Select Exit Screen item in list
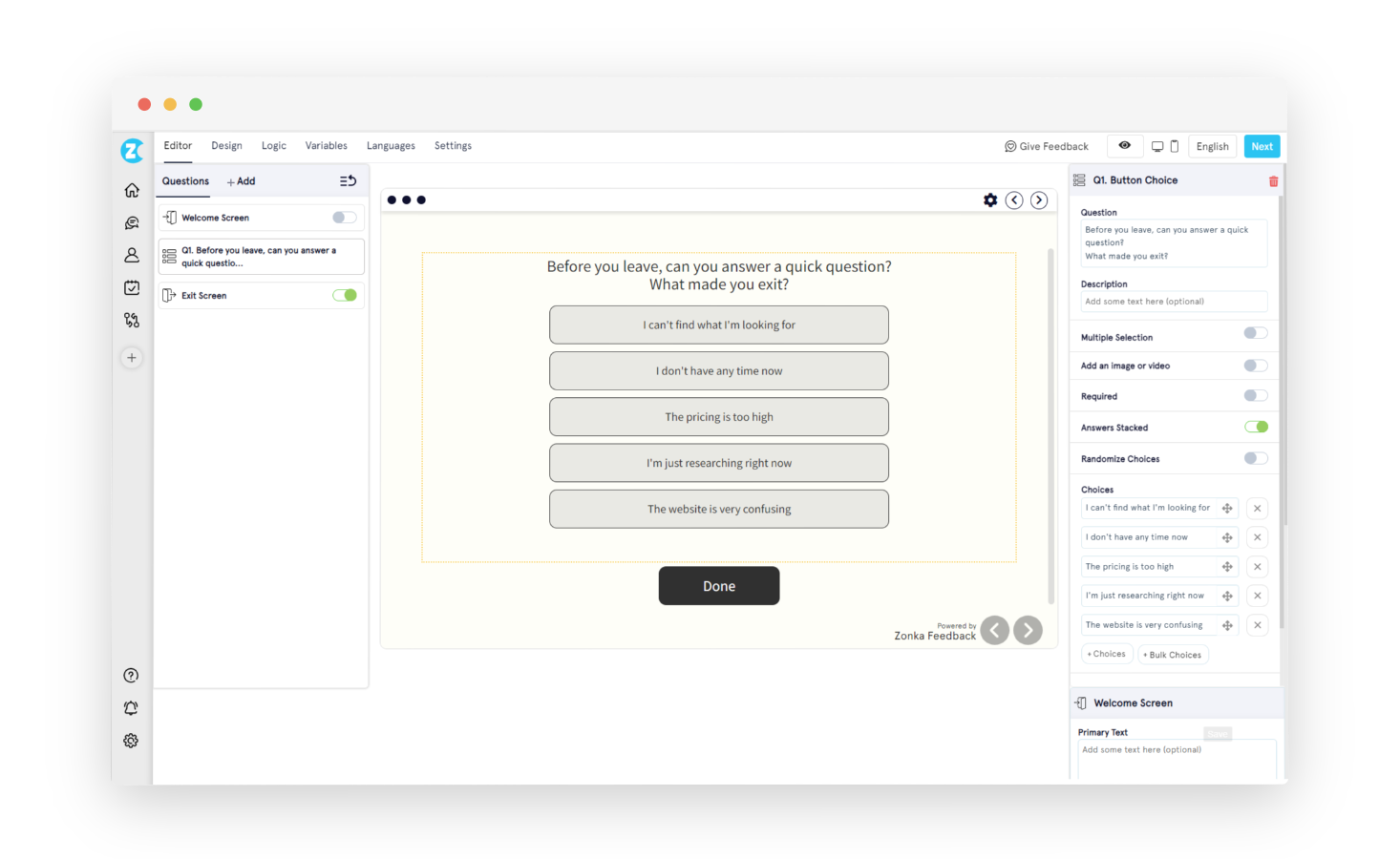This screenshot has height=859, width=1400. [x=261, y=295]
